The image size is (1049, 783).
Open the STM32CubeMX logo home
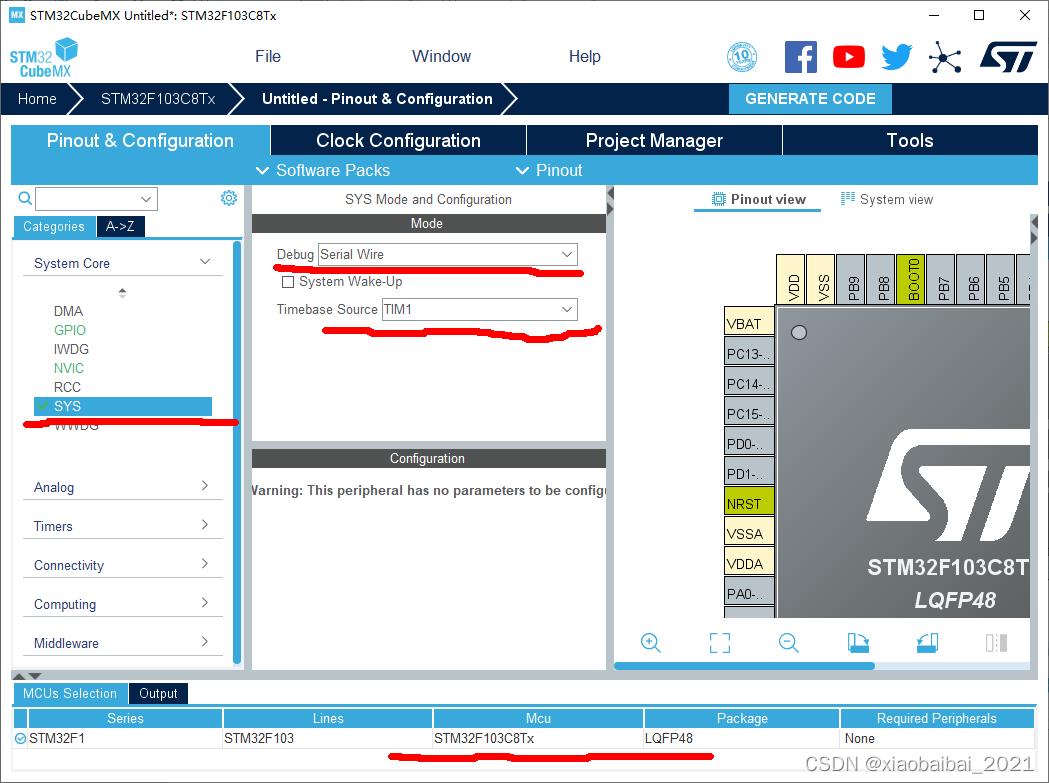43,58
